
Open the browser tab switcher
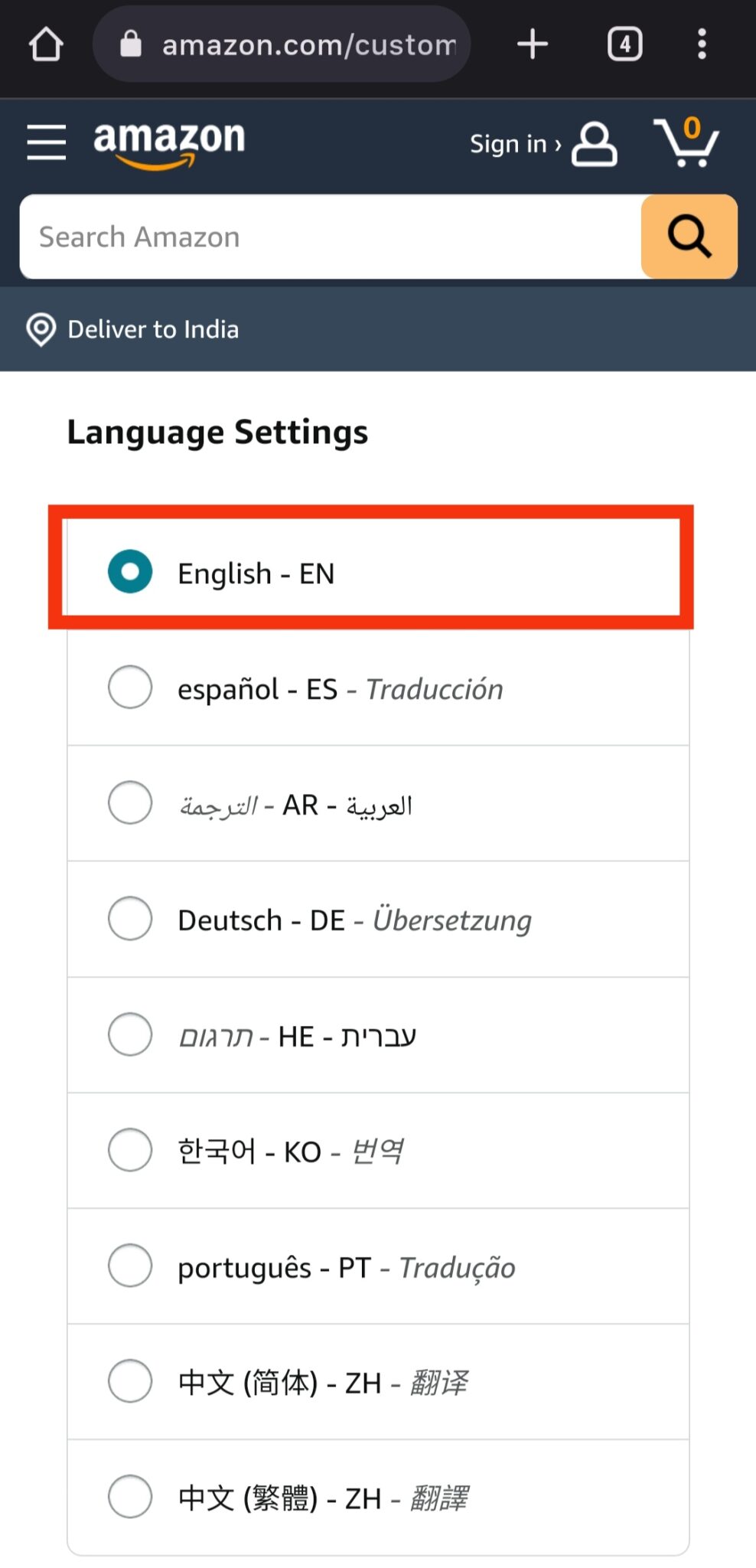(x=624, y=44)
